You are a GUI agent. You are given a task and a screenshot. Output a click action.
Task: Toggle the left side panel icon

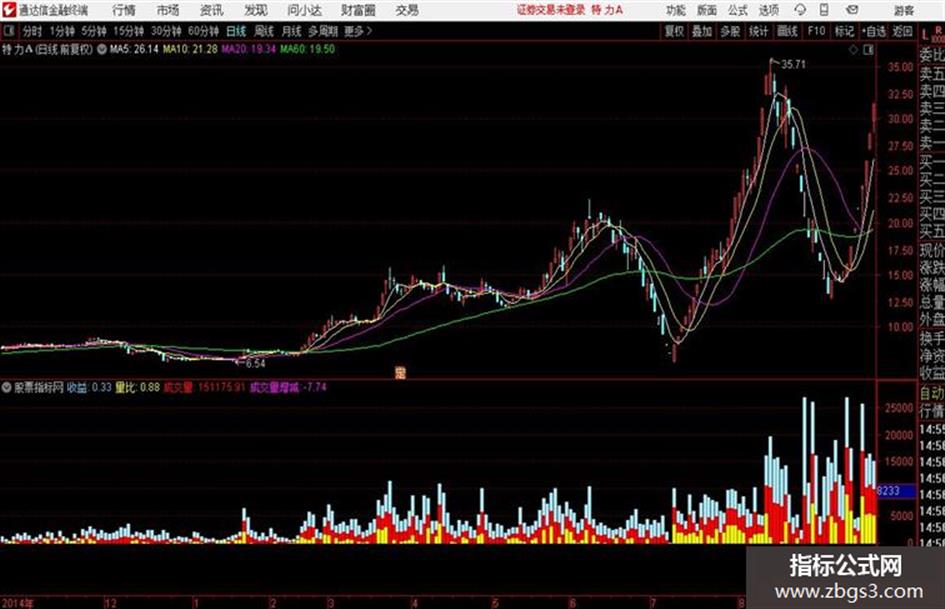coord(8,31)
